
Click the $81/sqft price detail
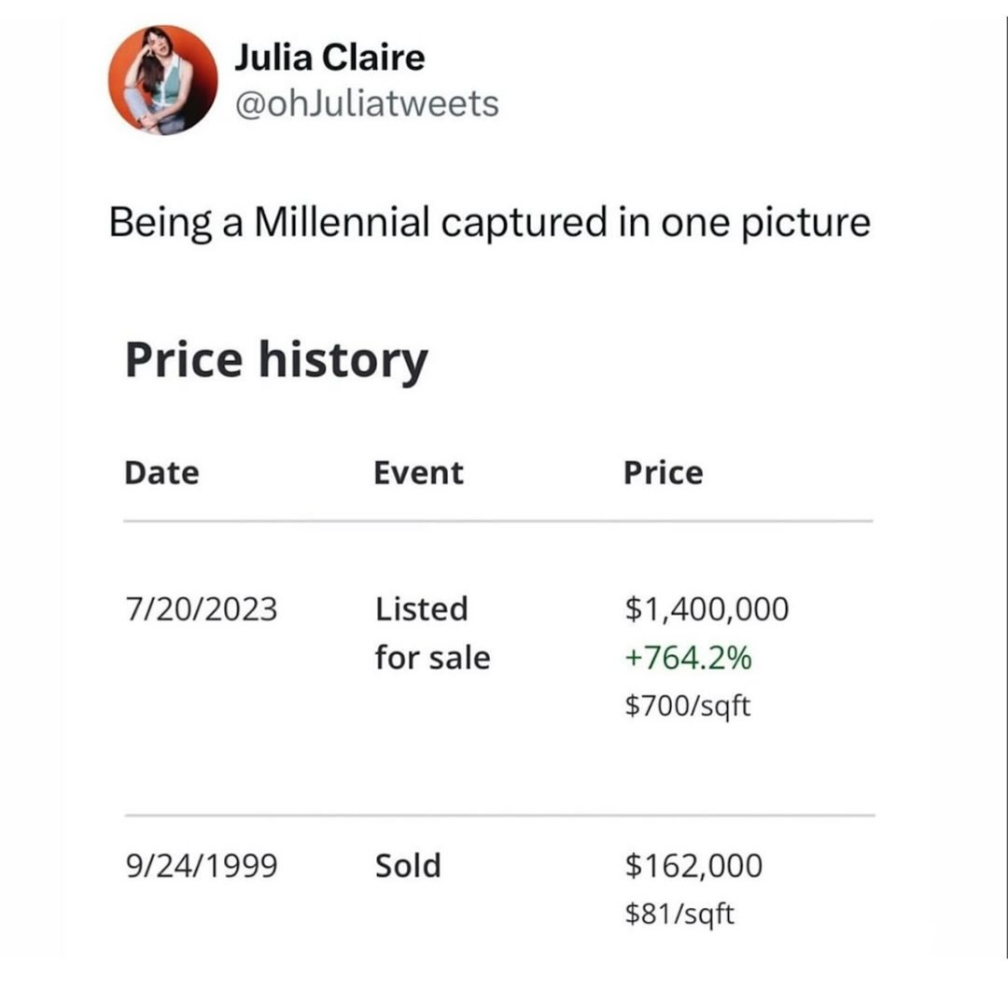pos(679,912)
